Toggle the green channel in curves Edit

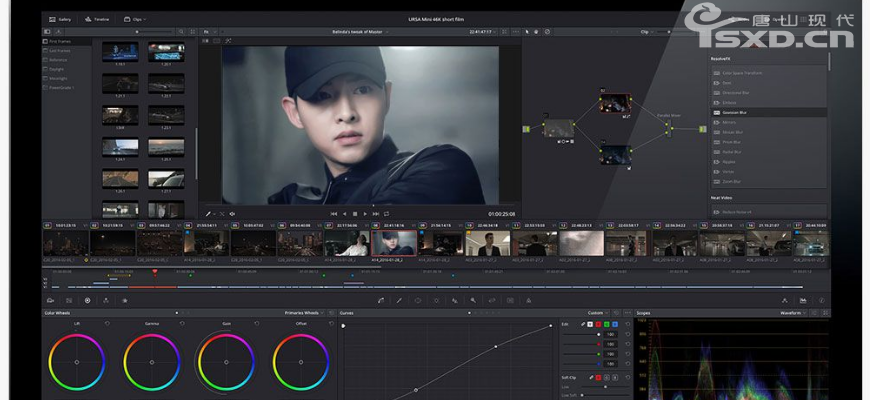pyautogui.click(x=606, y=325)
